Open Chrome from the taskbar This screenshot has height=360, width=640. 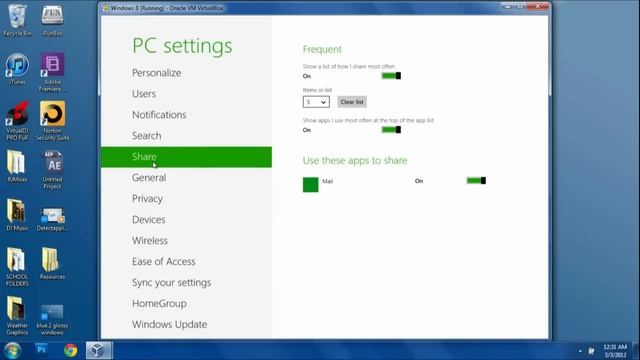tap(70, 350)
